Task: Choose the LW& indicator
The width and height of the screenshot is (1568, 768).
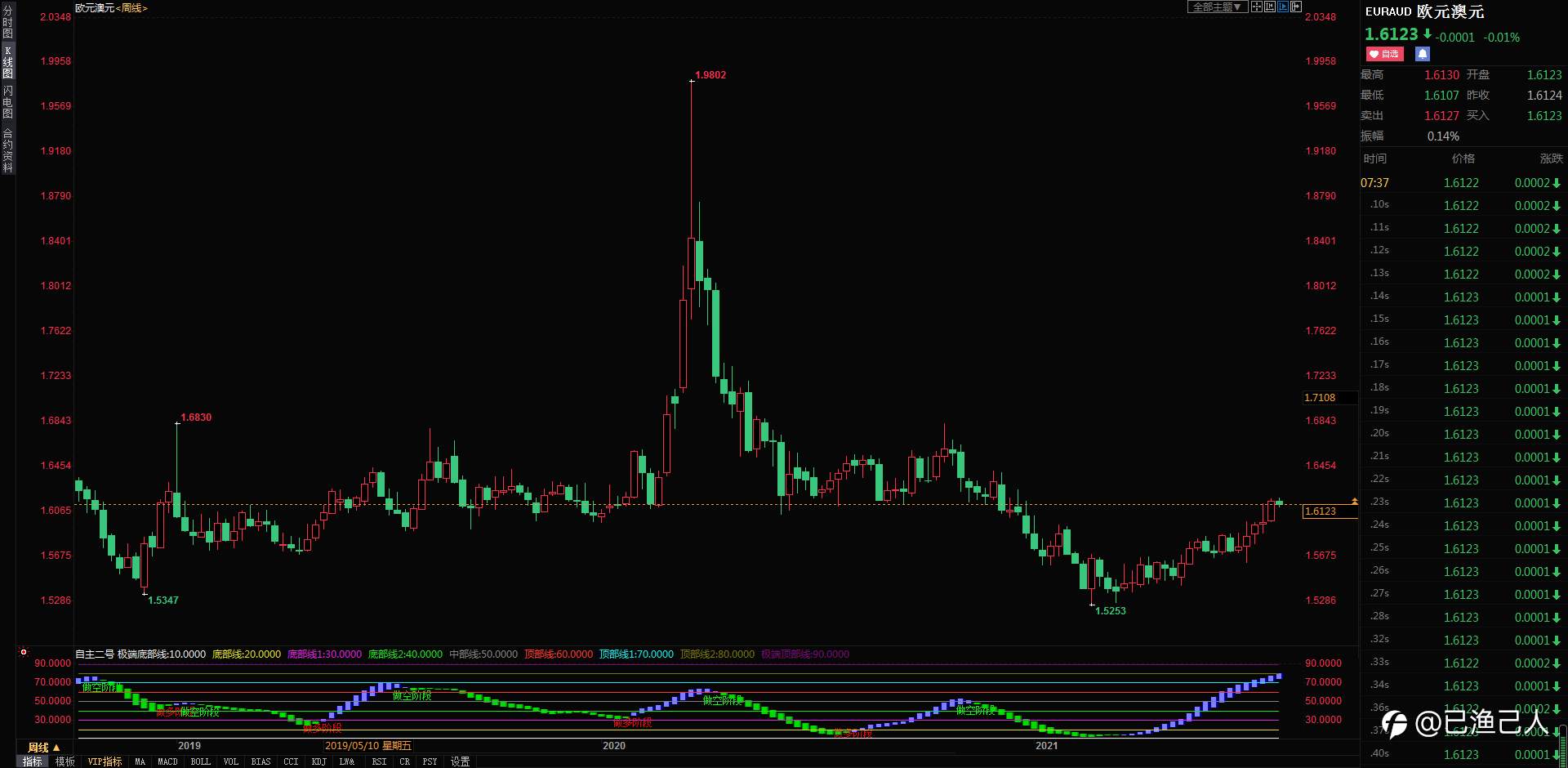Action: coord(347,761)
